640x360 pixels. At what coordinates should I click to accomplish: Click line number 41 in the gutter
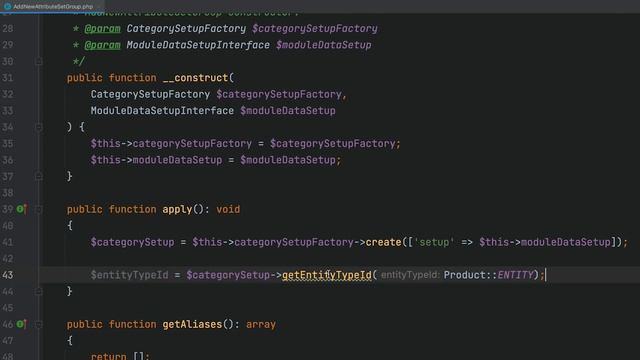8,242
